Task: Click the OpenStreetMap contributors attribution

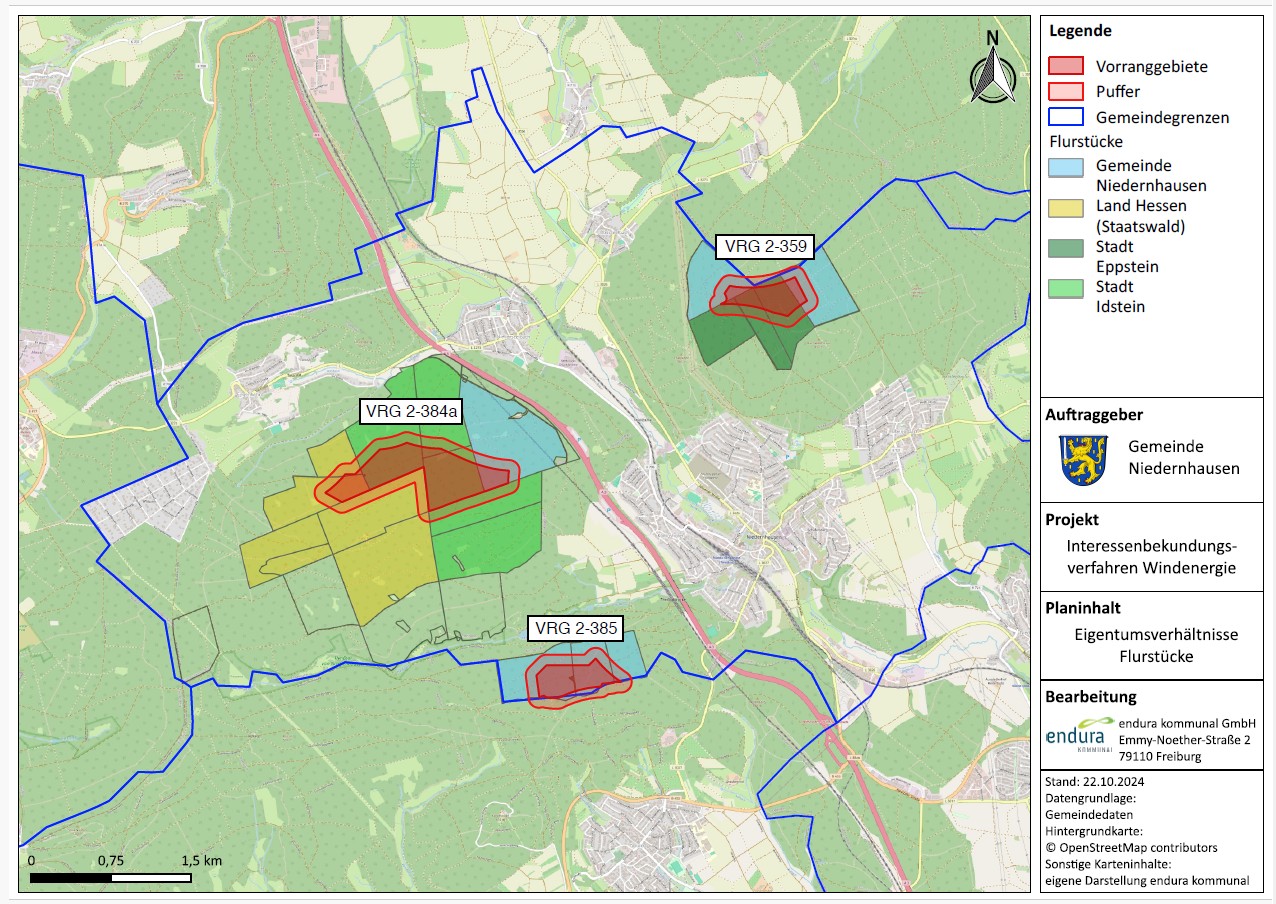Action: [x=1131, y=847]
